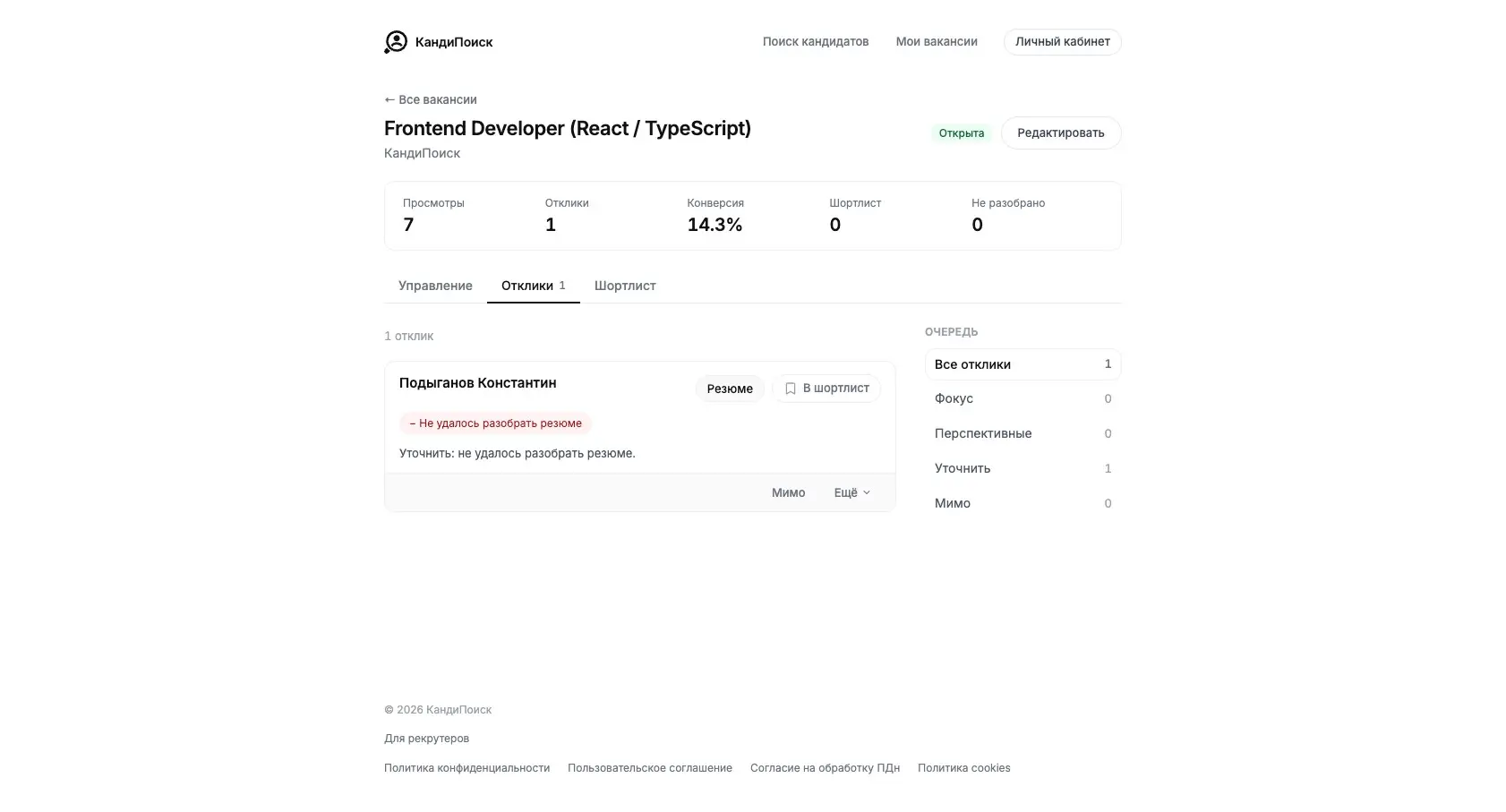Switch to the Шортлист tab
The height and width of the screenshot is (812, 1506).
[x=625, y=286]
